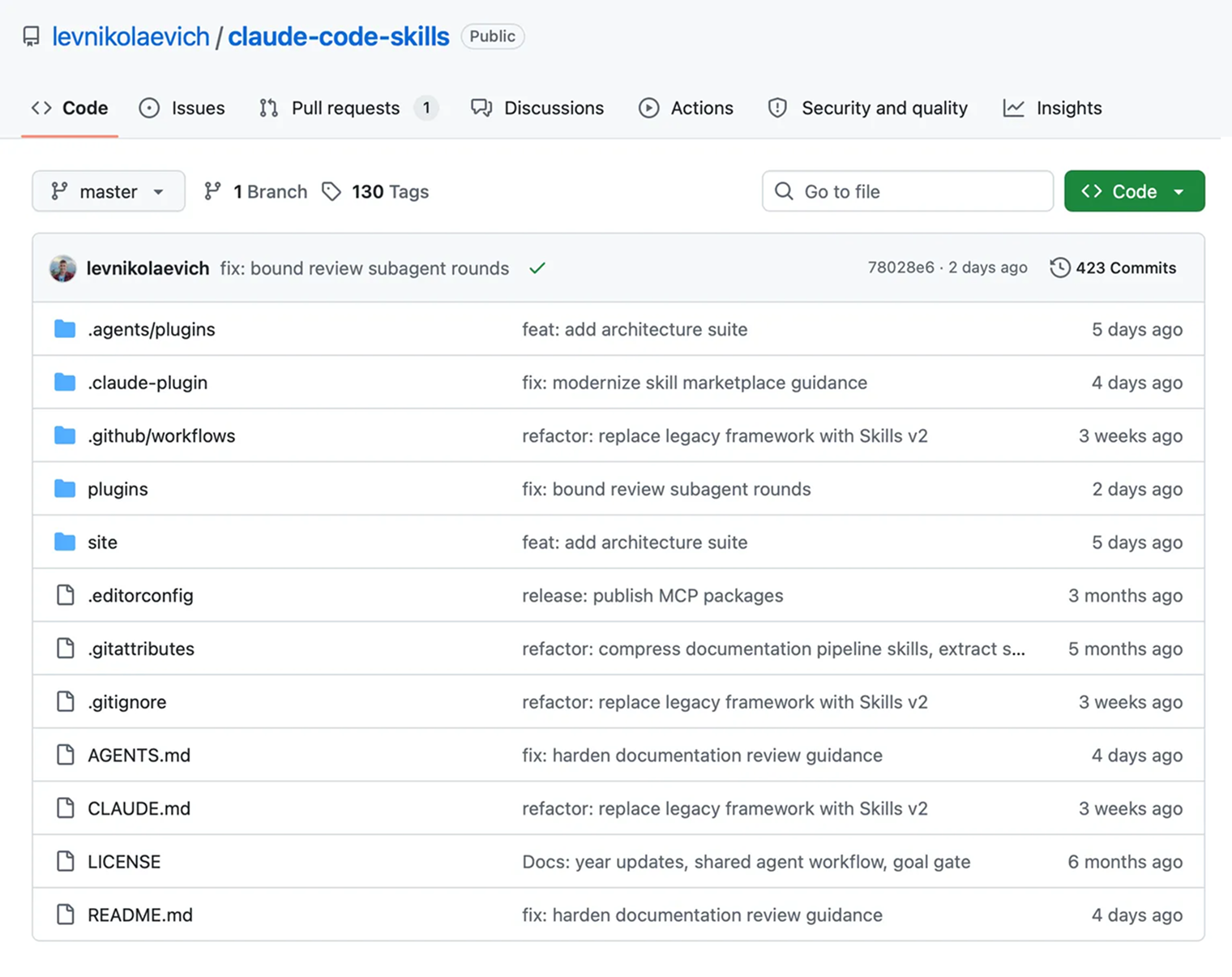Click folder icon for site row

65,542
